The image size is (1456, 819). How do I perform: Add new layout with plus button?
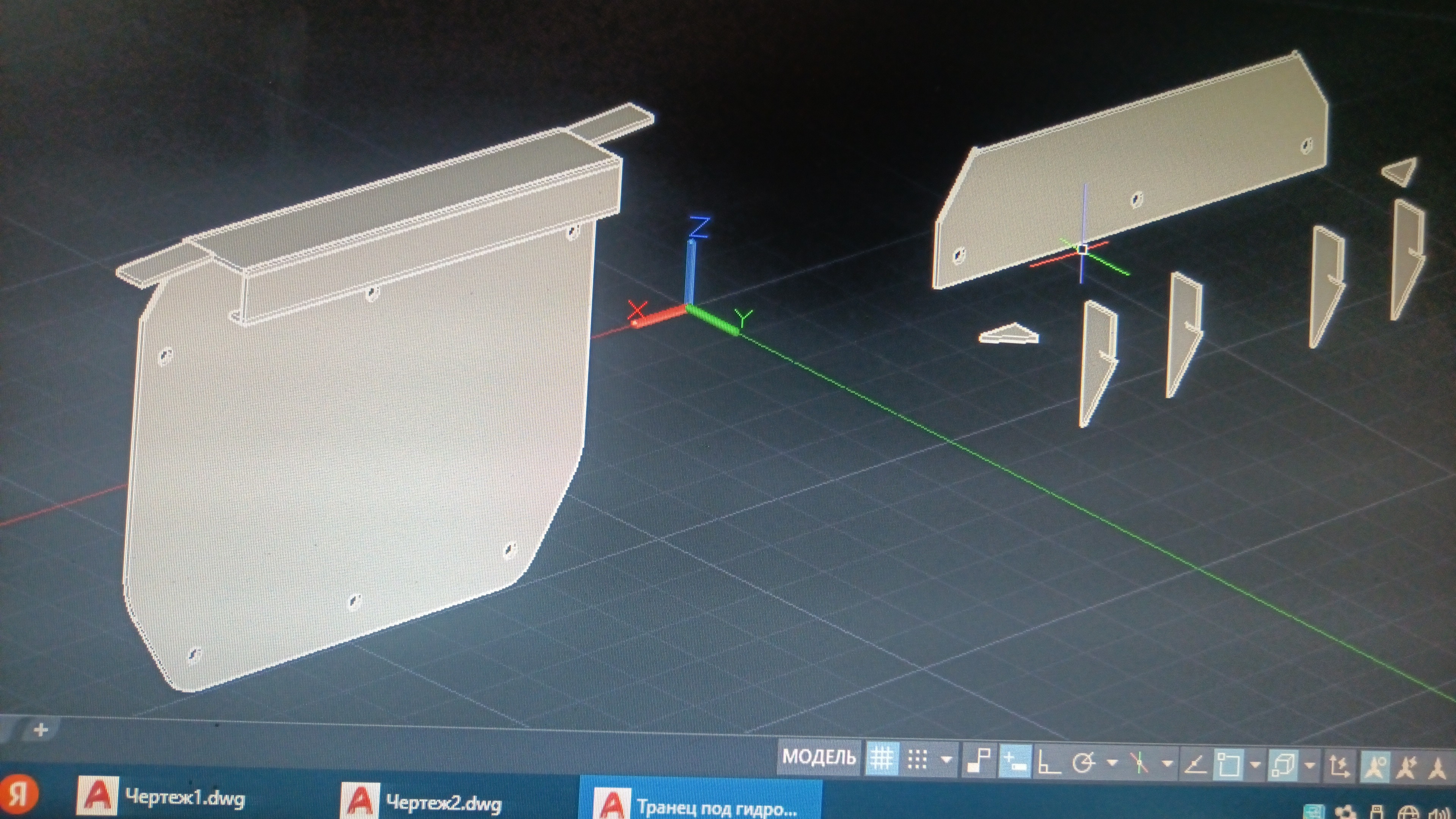[41, 730]
